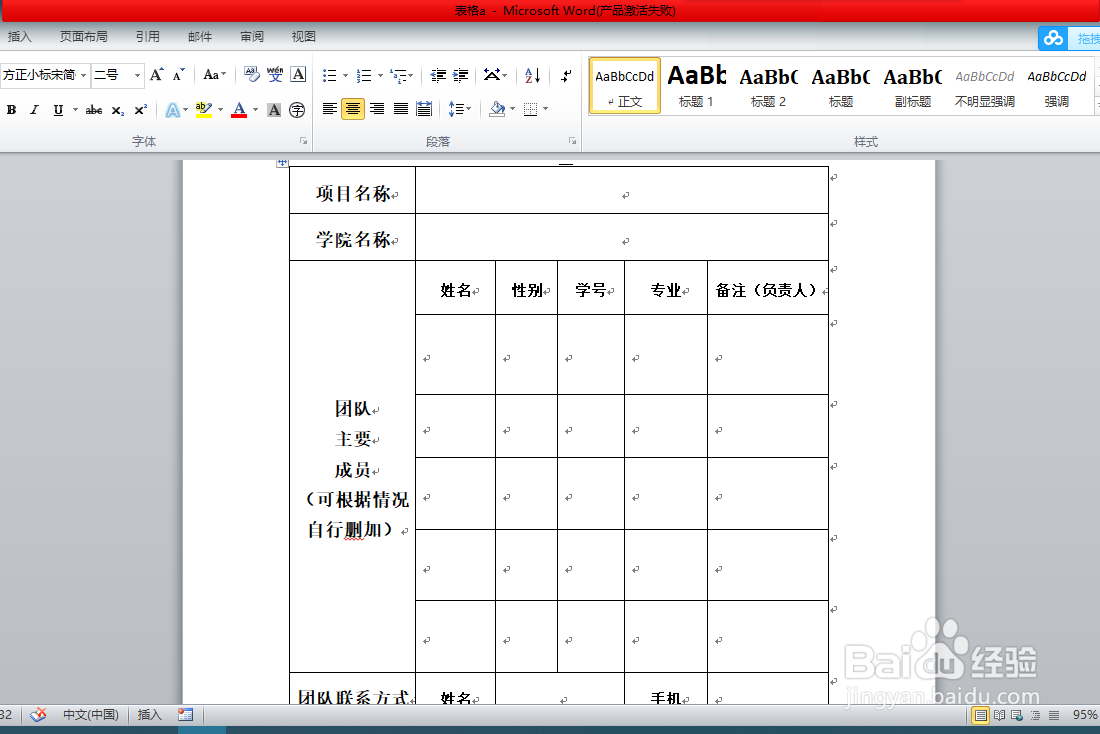Screen dimensions: 1100x734
Task: Toggle the 插入 overtype mode in status bar
Action: [x=148, y=715]
